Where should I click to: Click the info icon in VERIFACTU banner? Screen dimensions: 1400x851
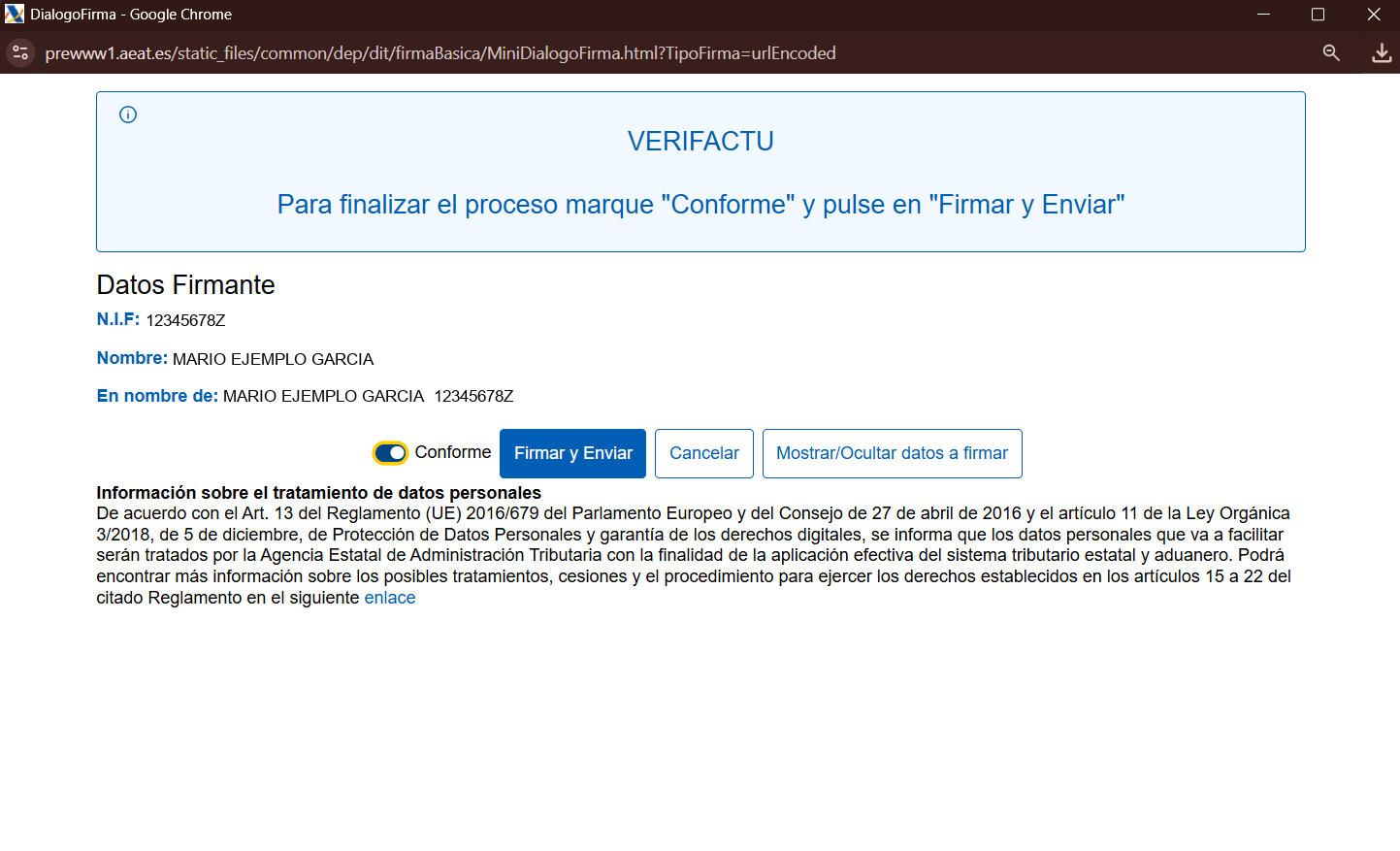coord(128,115)
